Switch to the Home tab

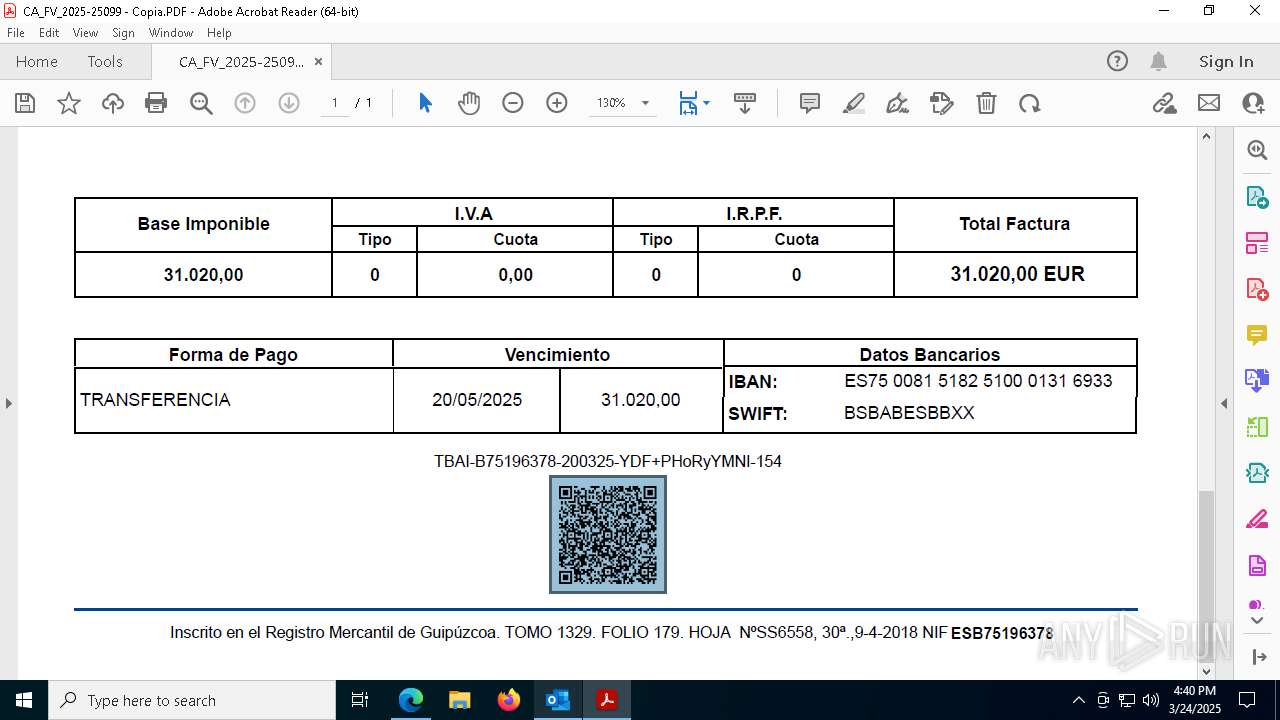[37, 62]
